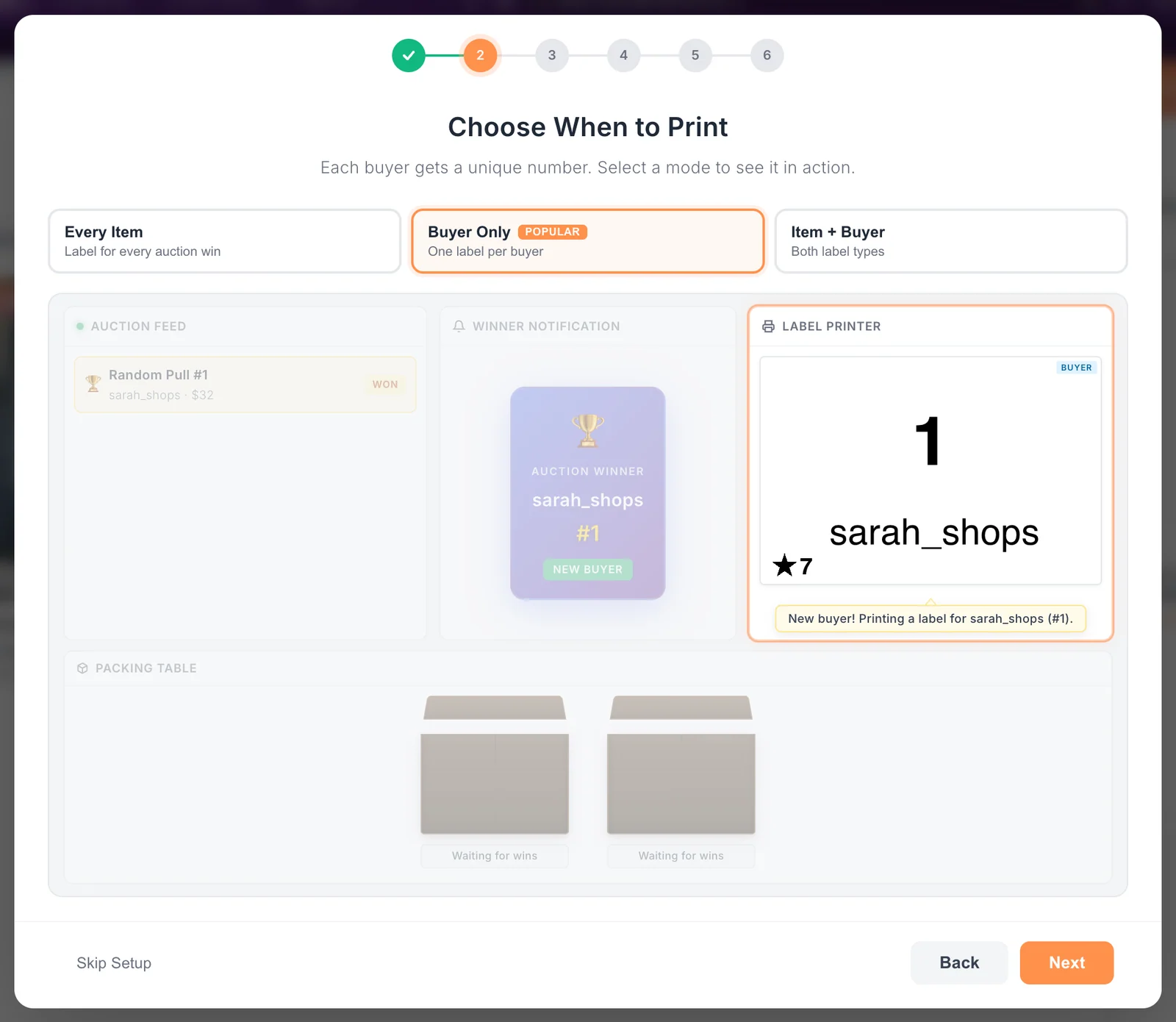Click the Packing Table box icon
This screenshot has width=1176, height=1022.
[82, 668]
